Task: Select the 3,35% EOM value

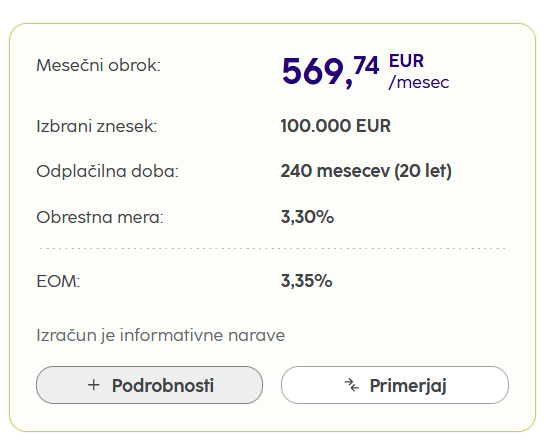Action: pyautogui.click(x=306, y=281)
